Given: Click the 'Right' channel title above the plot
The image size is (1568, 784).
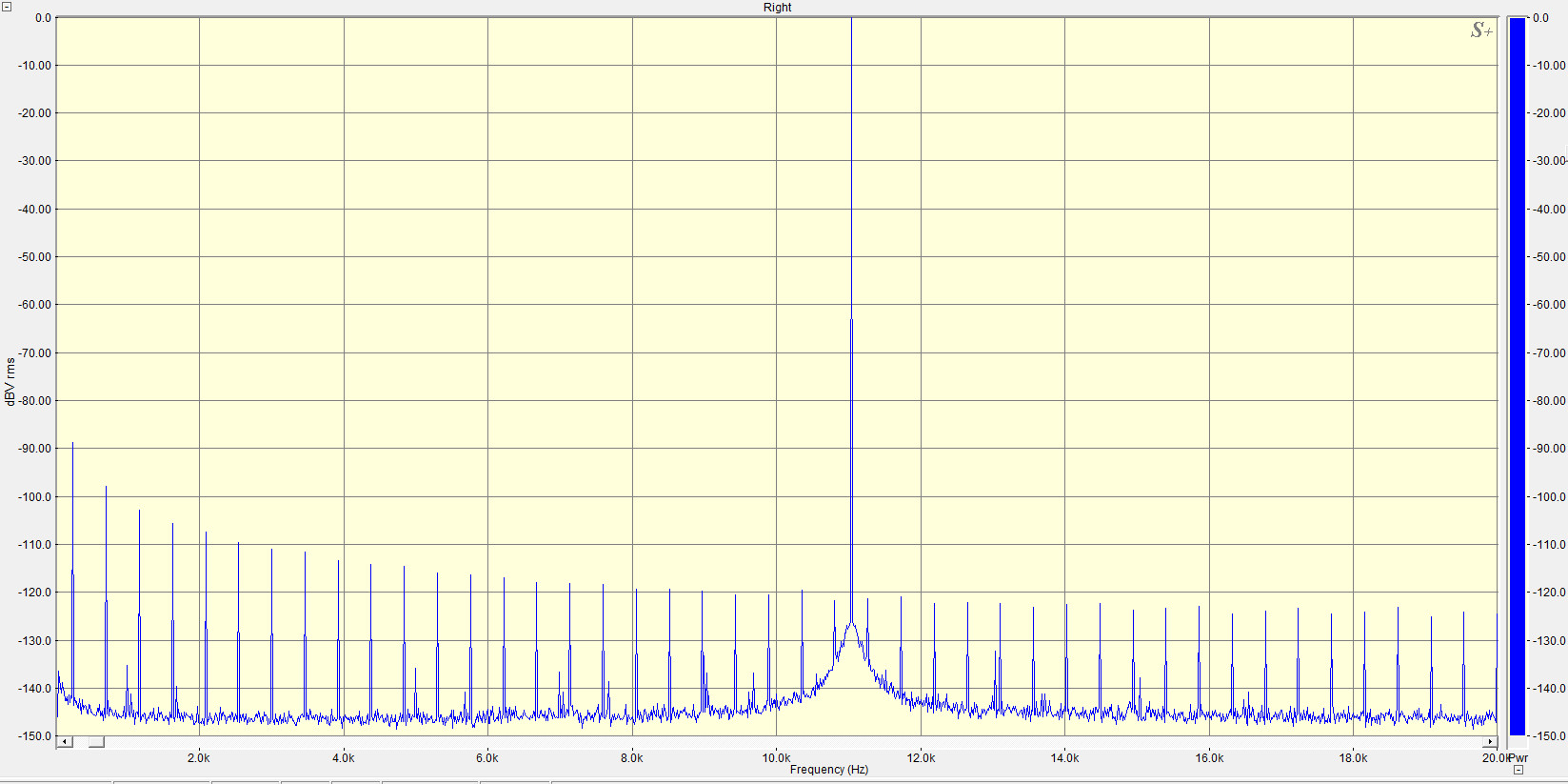Looking at the screenshot, I should [x=777, y=8].
